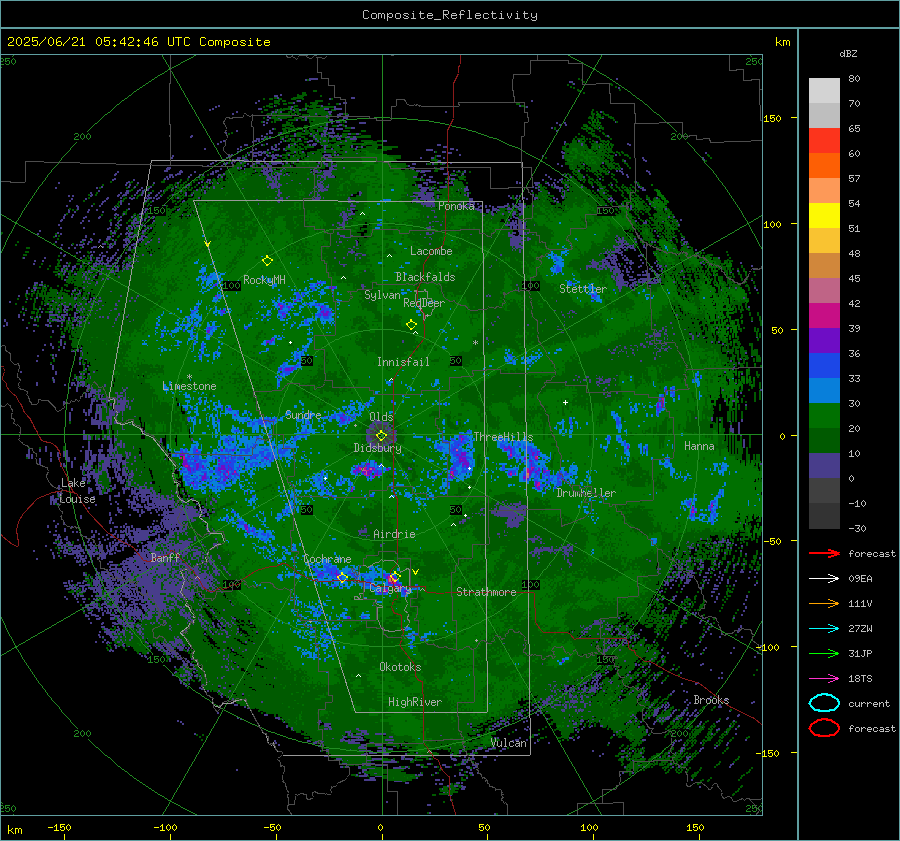Pick the lightest gray 70–80 dBZ swatch
The image size is (900, 841).
824,91
